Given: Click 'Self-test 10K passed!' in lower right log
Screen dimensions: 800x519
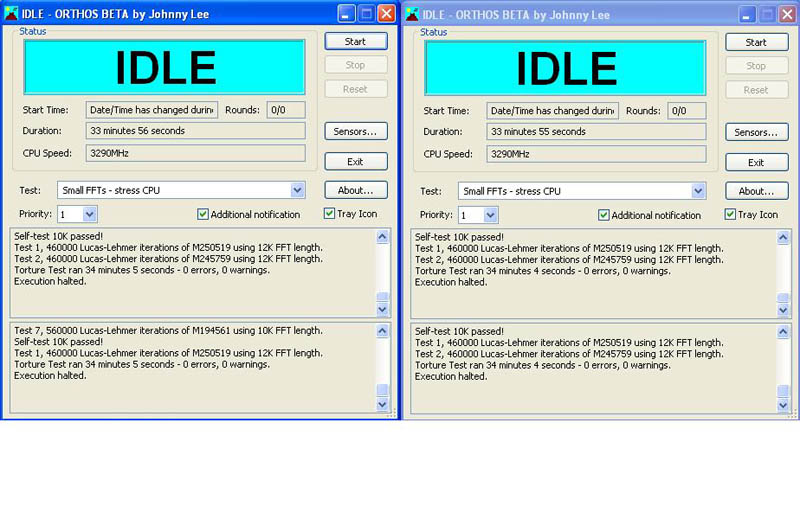Looking at the screenshot, I should (x=459, y=331).
